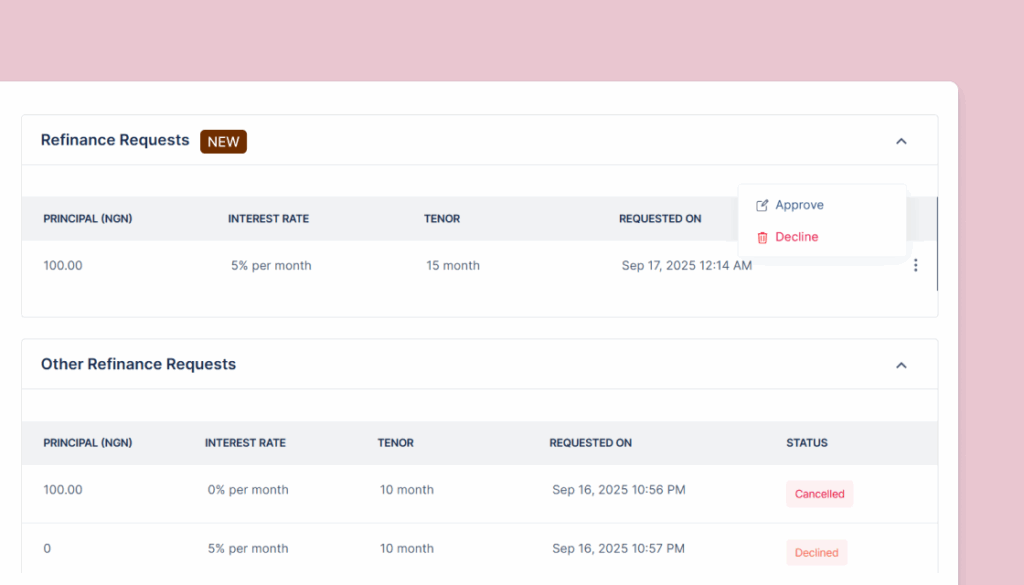Click TENOR column header in Refinance Requests table
This screenshot has height=585, width=1024.
tap(442, 219)
